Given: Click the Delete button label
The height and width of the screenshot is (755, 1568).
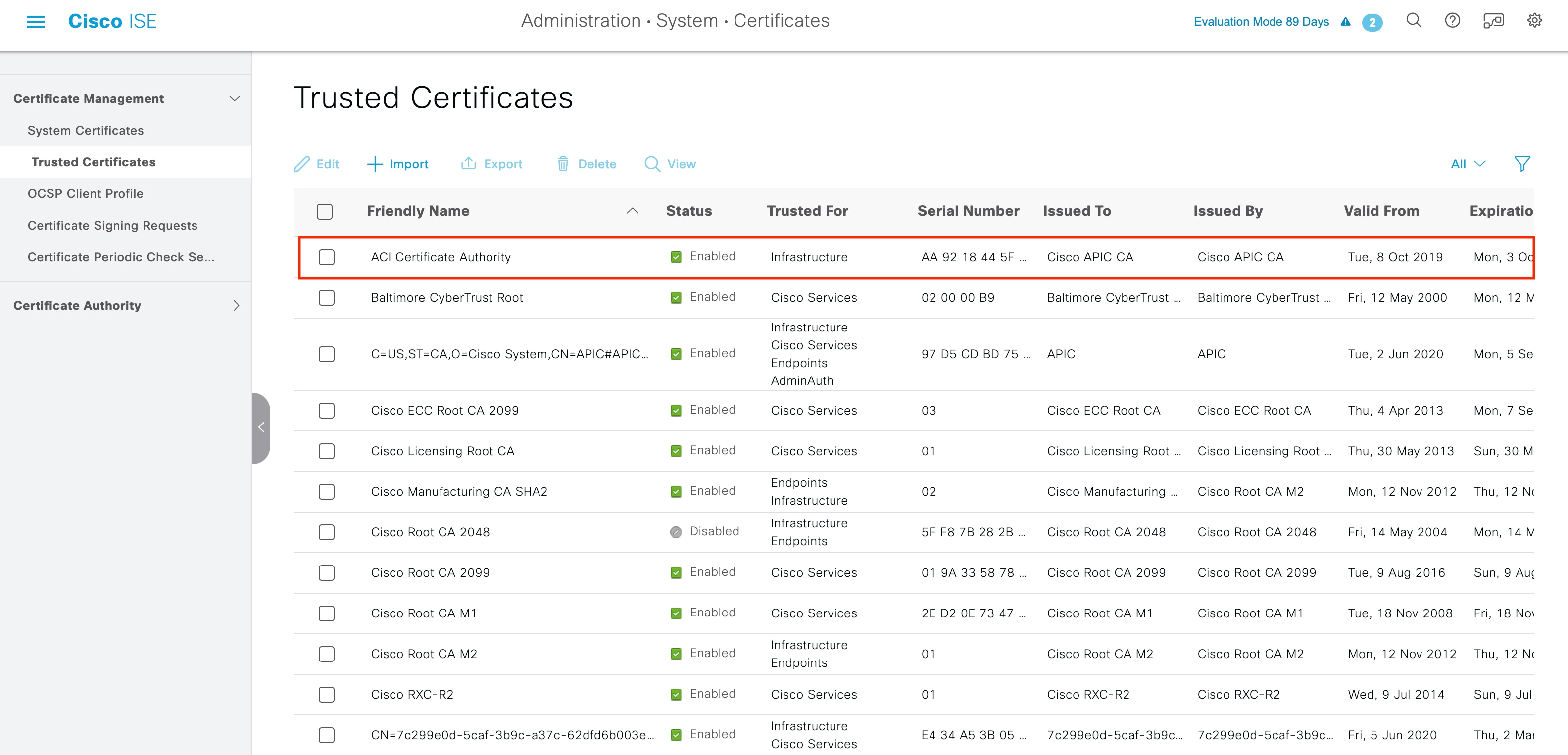Looking at the screenshot, I should (x=597, y=164).
